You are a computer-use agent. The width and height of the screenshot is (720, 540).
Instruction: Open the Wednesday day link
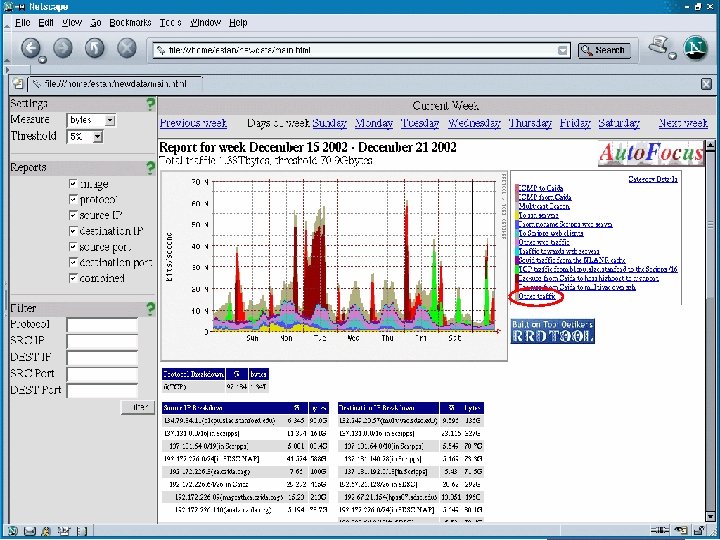point(474,123)
